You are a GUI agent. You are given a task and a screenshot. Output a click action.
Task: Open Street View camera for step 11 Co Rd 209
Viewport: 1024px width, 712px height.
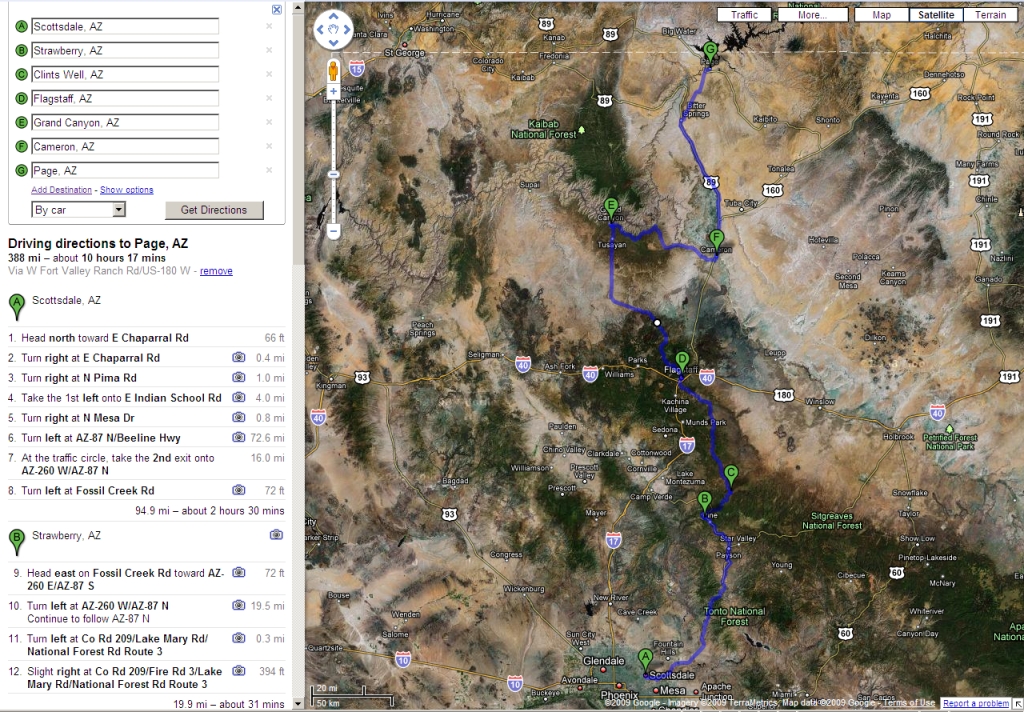point(239,638)
